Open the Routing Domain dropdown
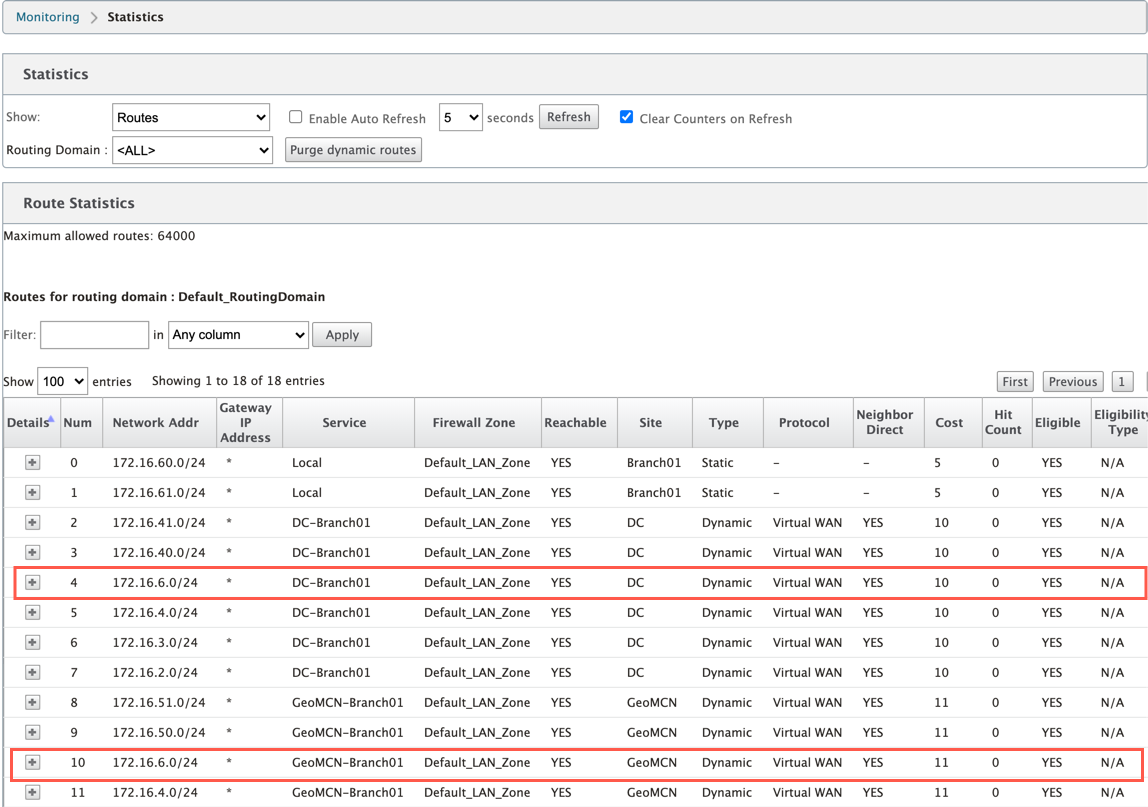This screenshot has height=807, width=1148. click(x=193, y=150)
